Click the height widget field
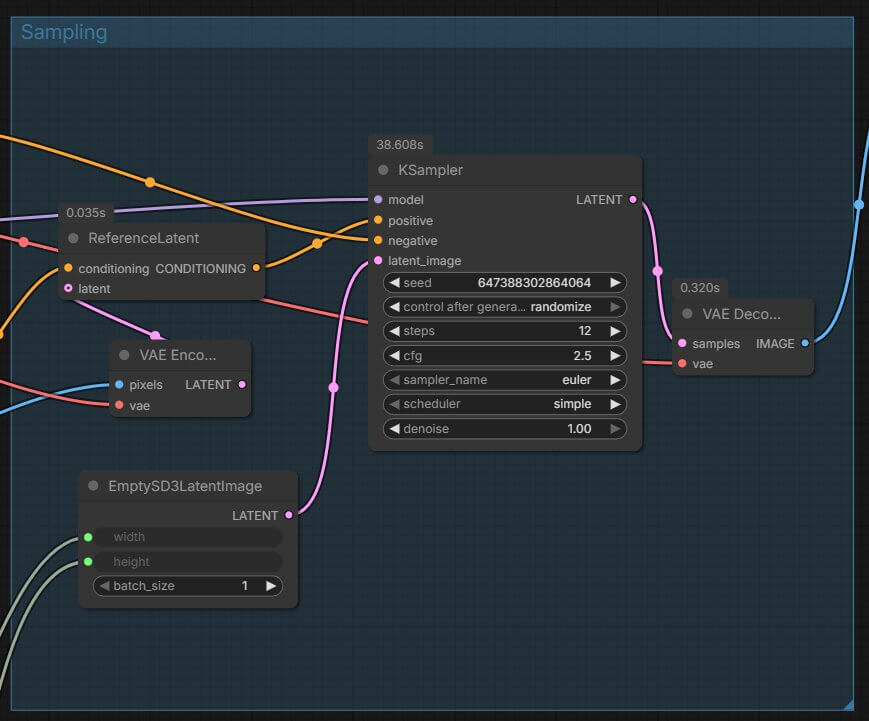Screen dimensions: 869x721 (x=187, y=562)
